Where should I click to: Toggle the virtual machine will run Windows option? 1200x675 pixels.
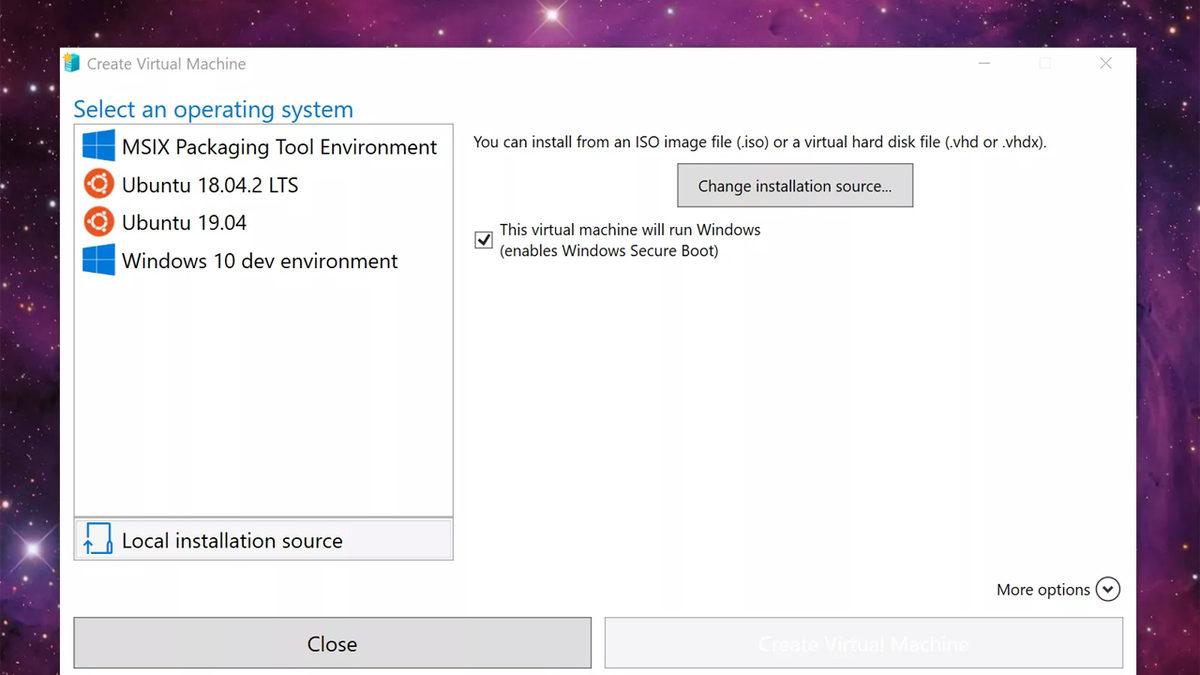[x=483, y=239]
